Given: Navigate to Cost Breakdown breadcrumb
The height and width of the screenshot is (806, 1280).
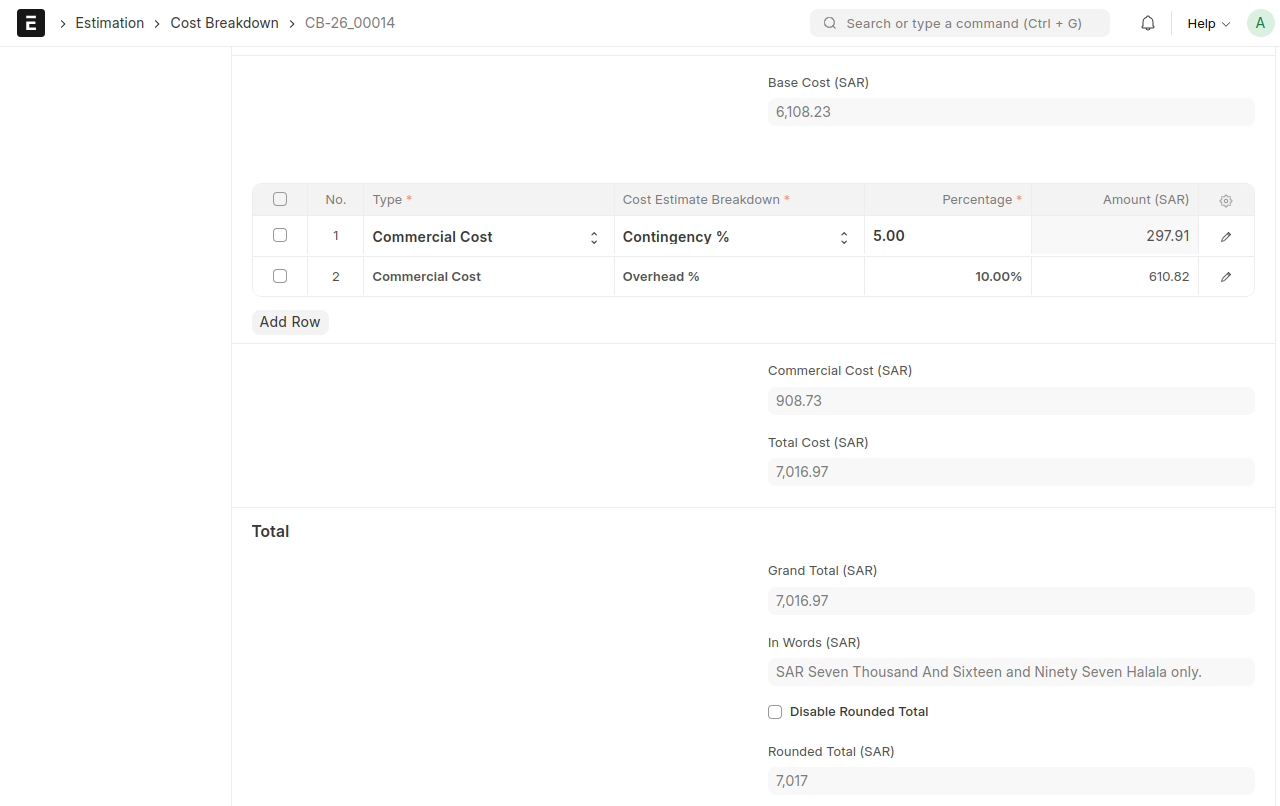Looking at the screenshot, I should coord(224,23).
